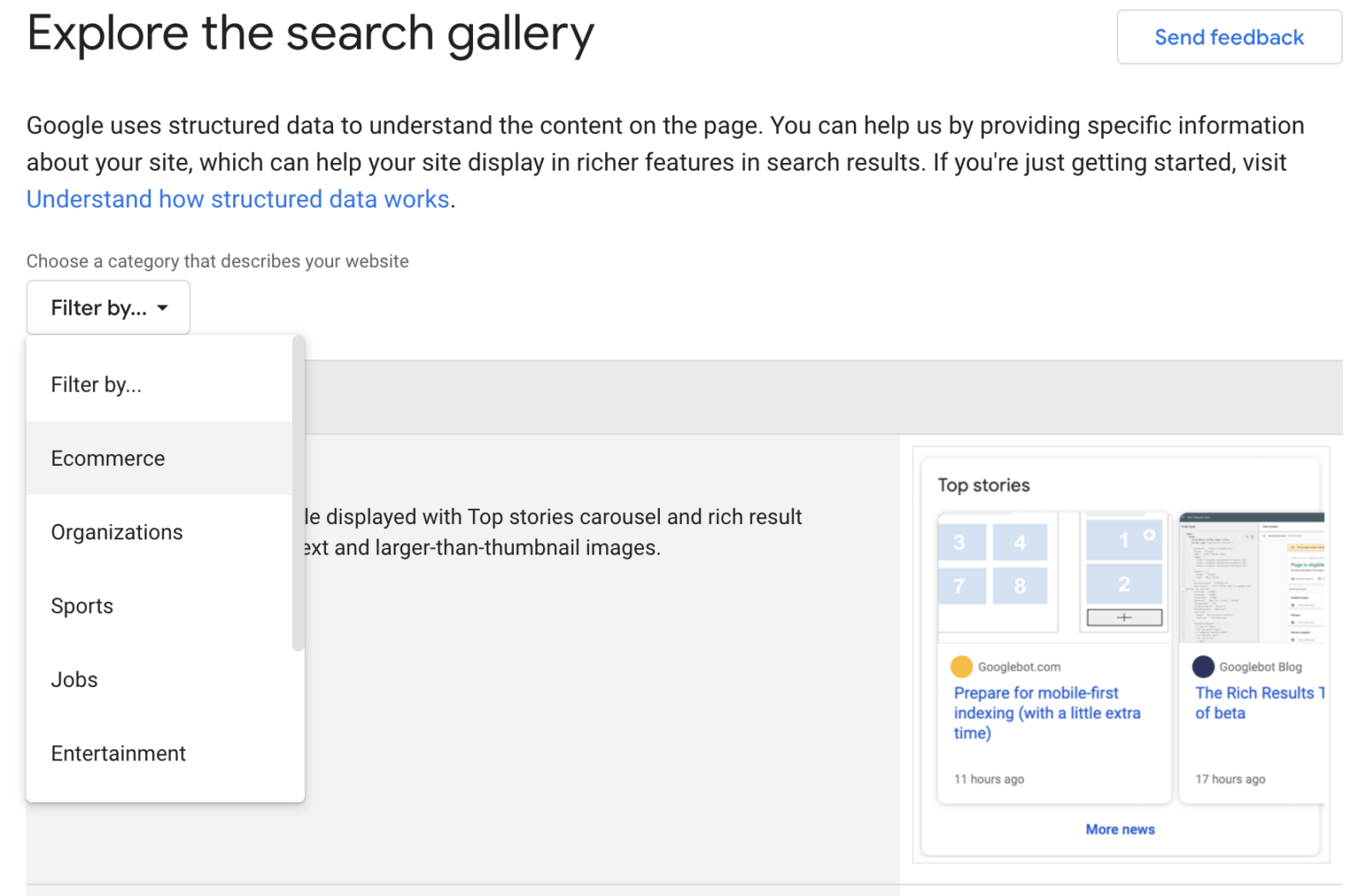Choose the Entertainment category
1366x896 pixels.
click(119, 753)
